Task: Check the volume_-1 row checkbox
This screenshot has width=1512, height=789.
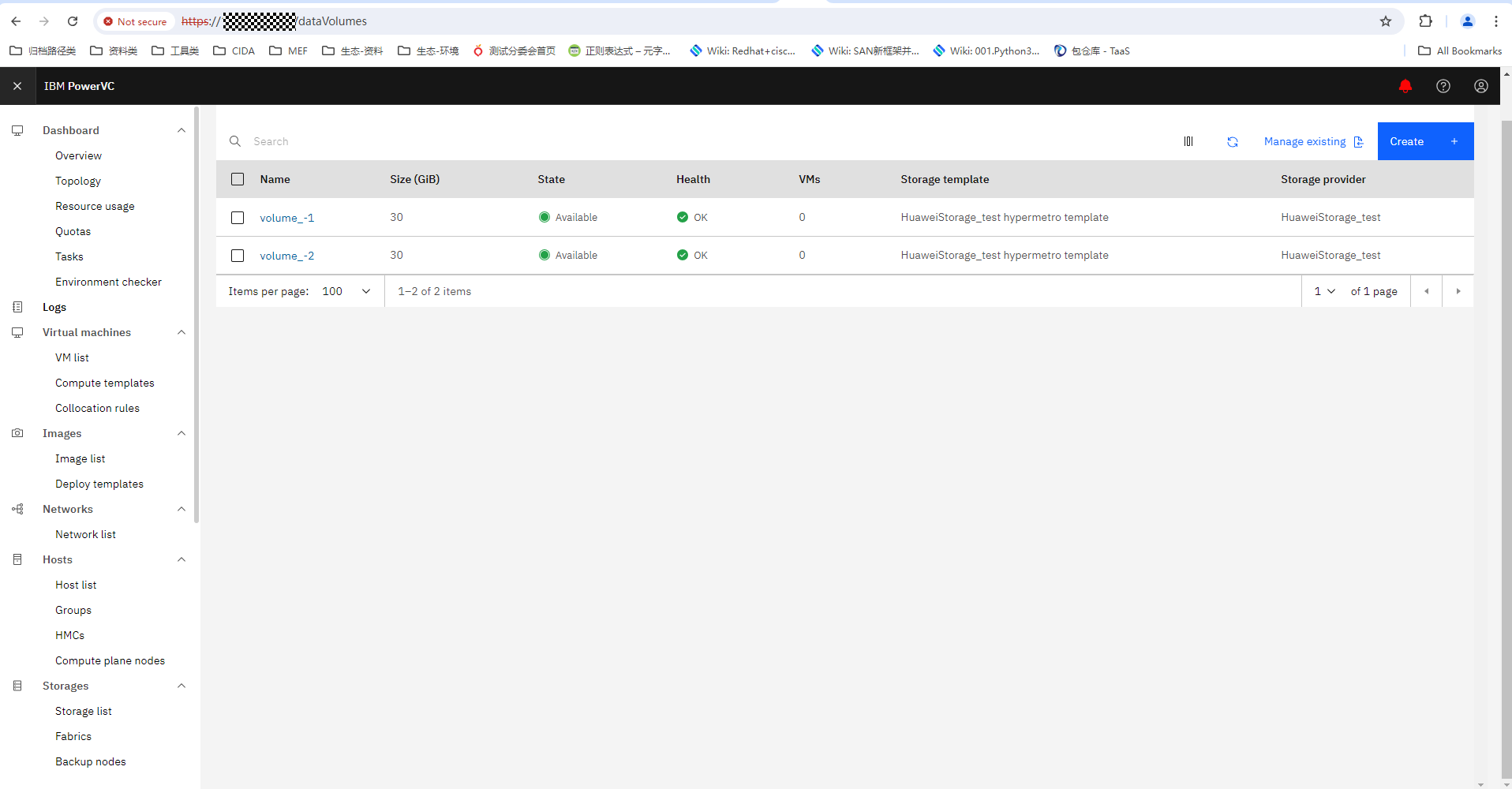Action: [x=238, y=218]
